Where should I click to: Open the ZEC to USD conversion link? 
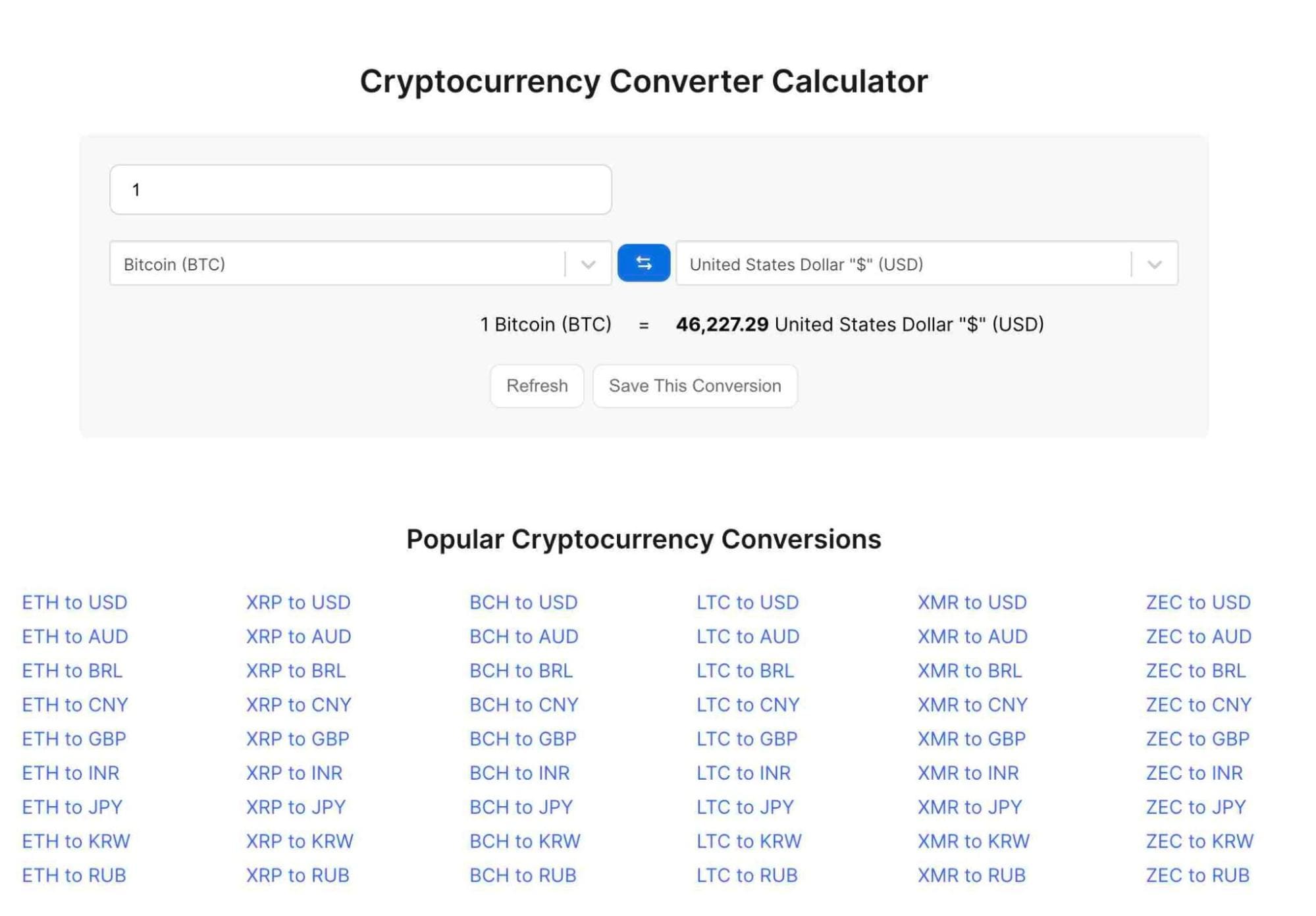1199,602
